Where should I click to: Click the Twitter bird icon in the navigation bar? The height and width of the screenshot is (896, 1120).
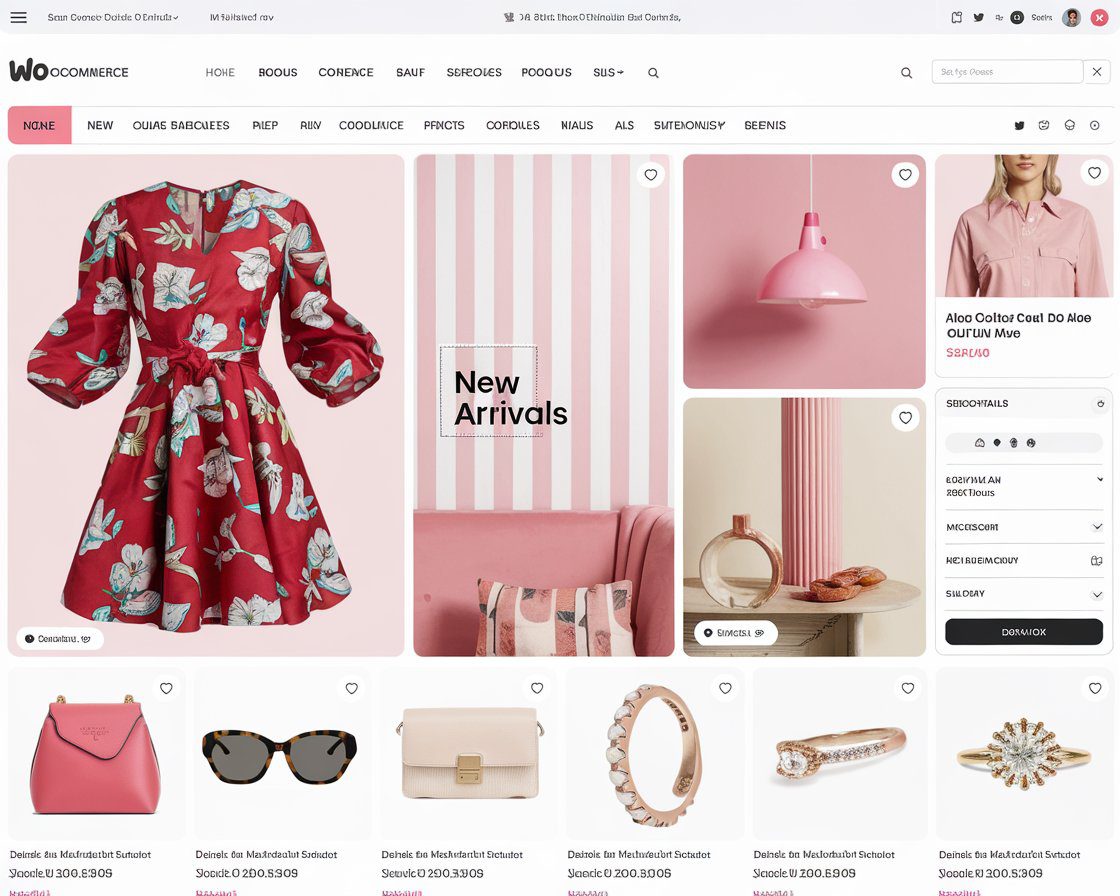point(1019,125)
